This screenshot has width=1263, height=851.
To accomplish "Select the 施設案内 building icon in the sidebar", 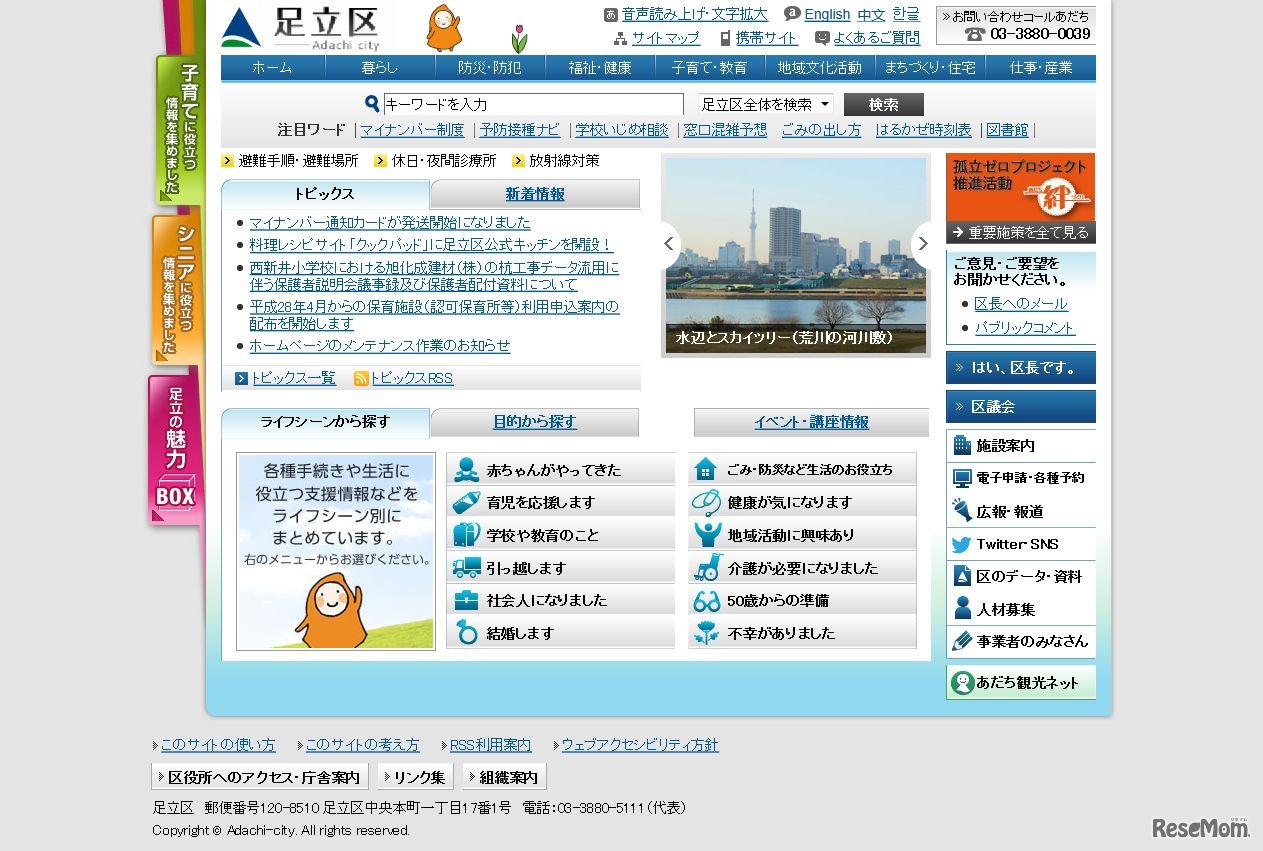I will click(x=961, y=446).
